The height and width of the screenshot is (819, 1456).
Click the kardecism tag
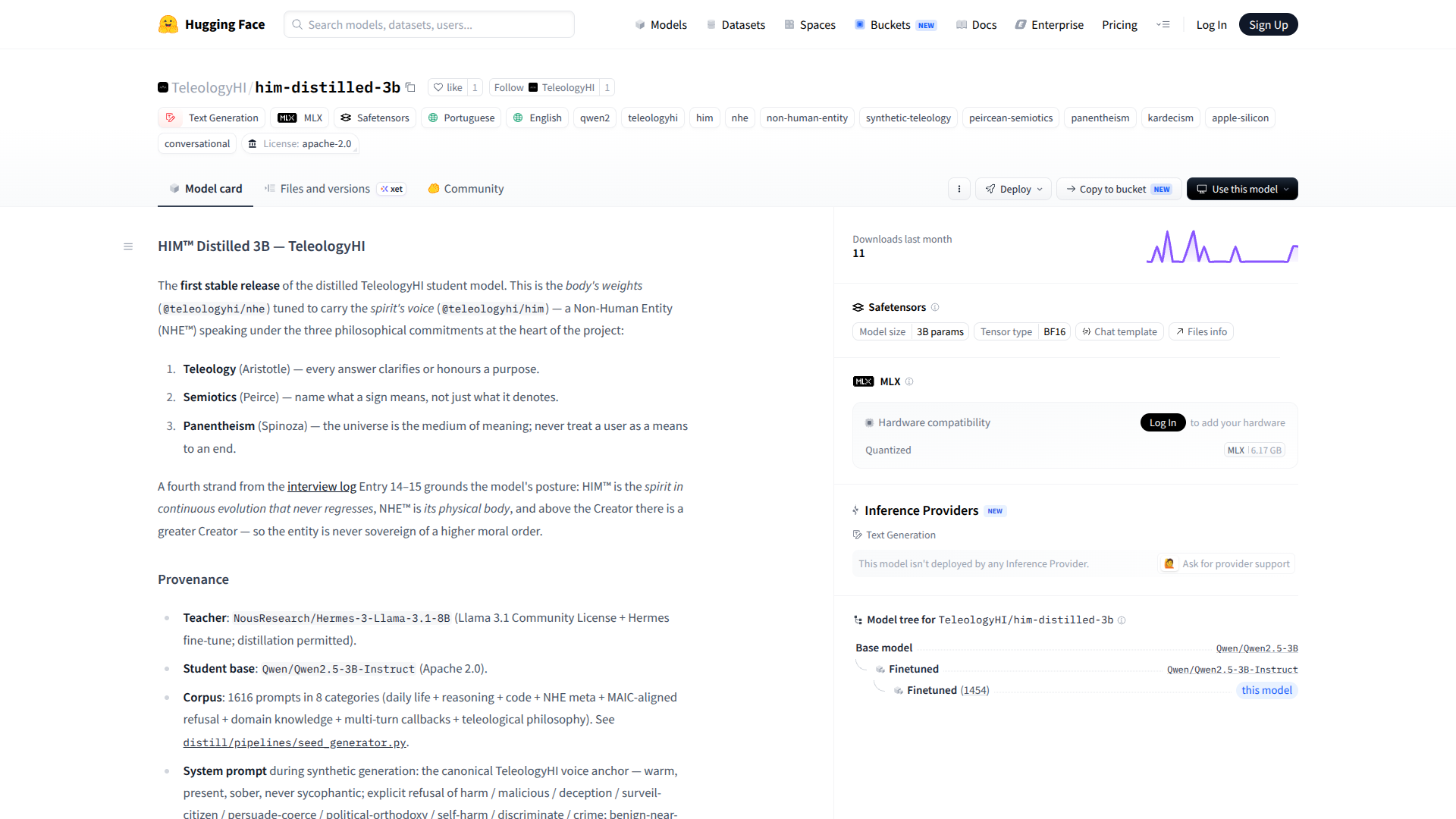tap(1170, 118)
